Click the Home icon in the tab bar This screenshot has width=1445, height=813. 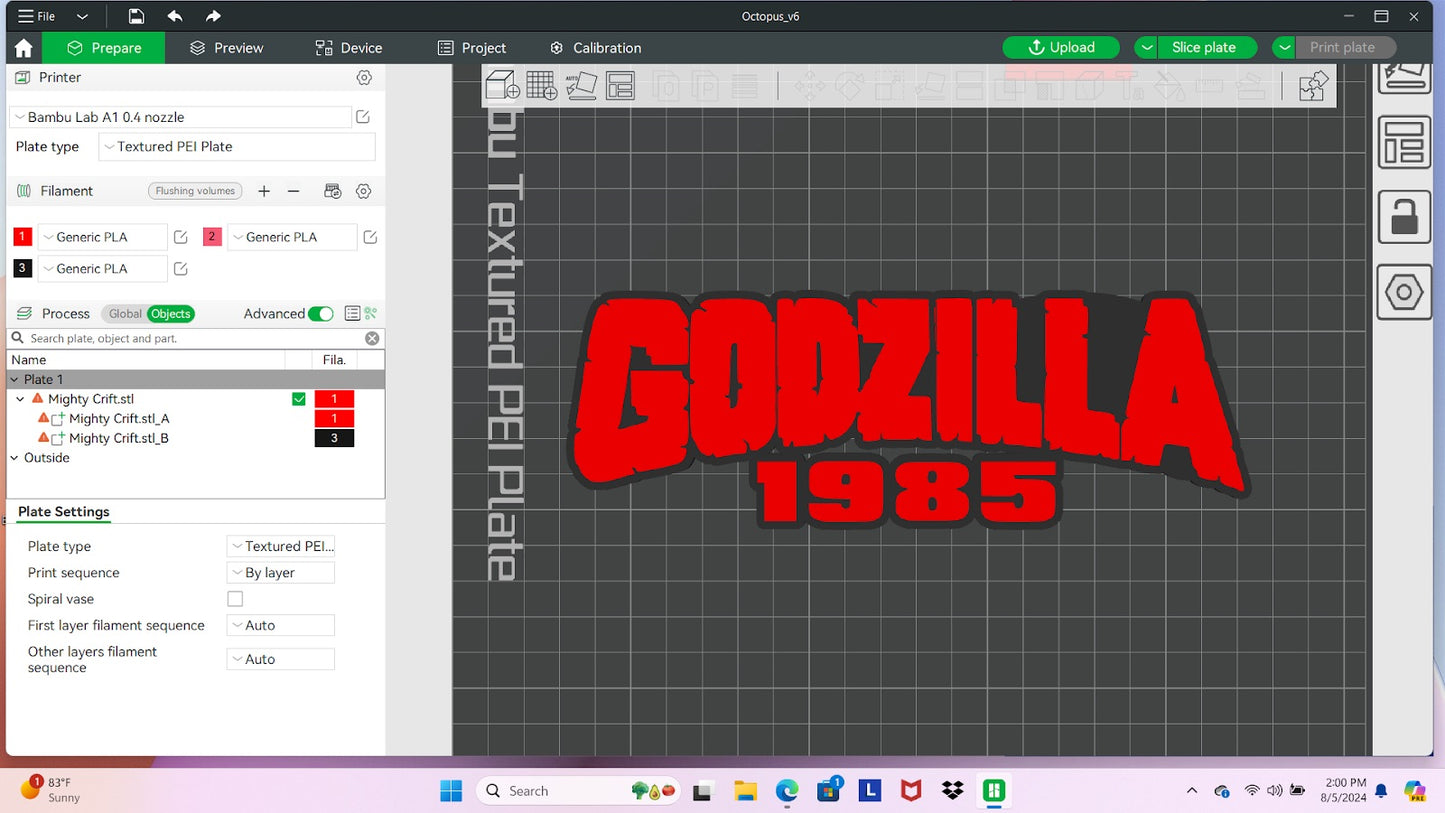click(x=24, y=48)
